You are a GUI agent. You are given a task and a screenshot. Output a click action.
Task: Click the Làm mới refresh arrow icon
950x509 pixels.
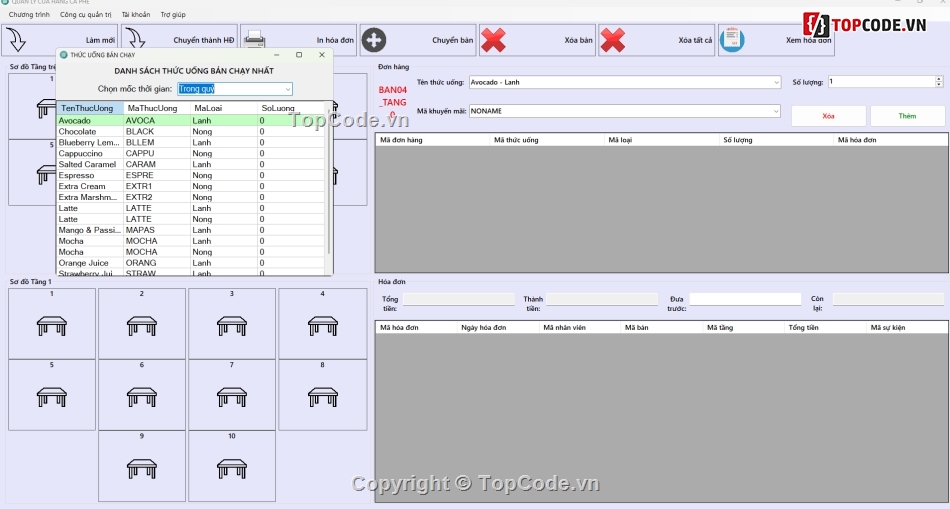17,40
